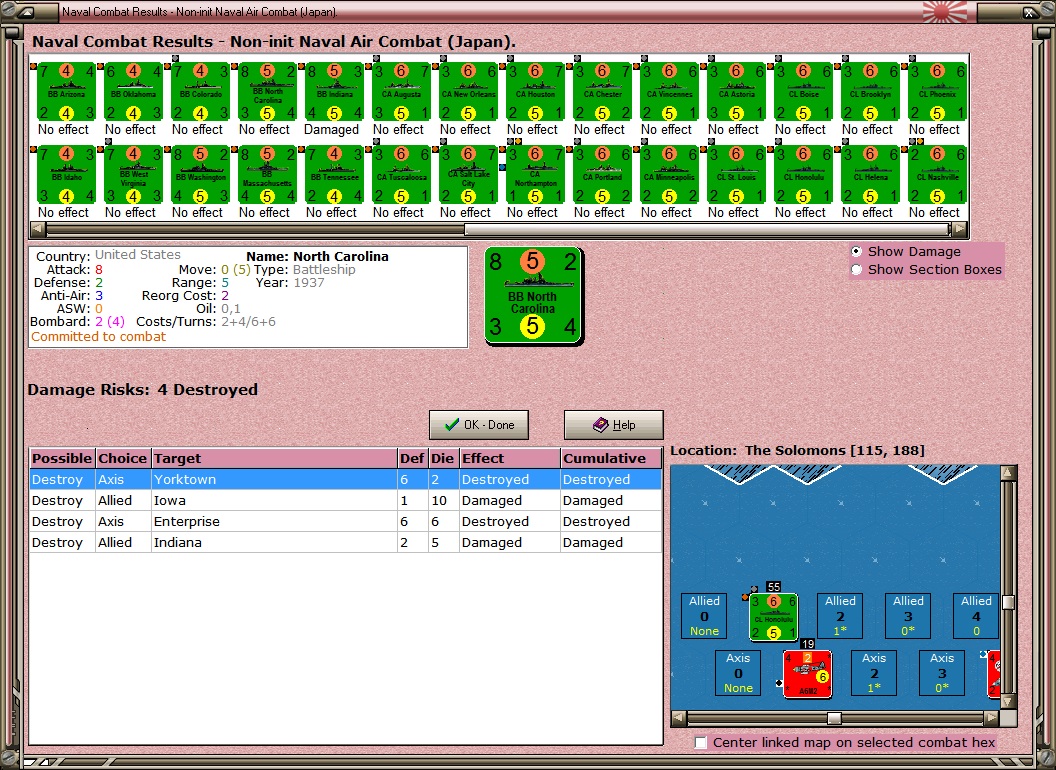Click the CL Honolulu unit on the map
The height and width of the screenshot is (770, 1056).
tap(774, 616)
